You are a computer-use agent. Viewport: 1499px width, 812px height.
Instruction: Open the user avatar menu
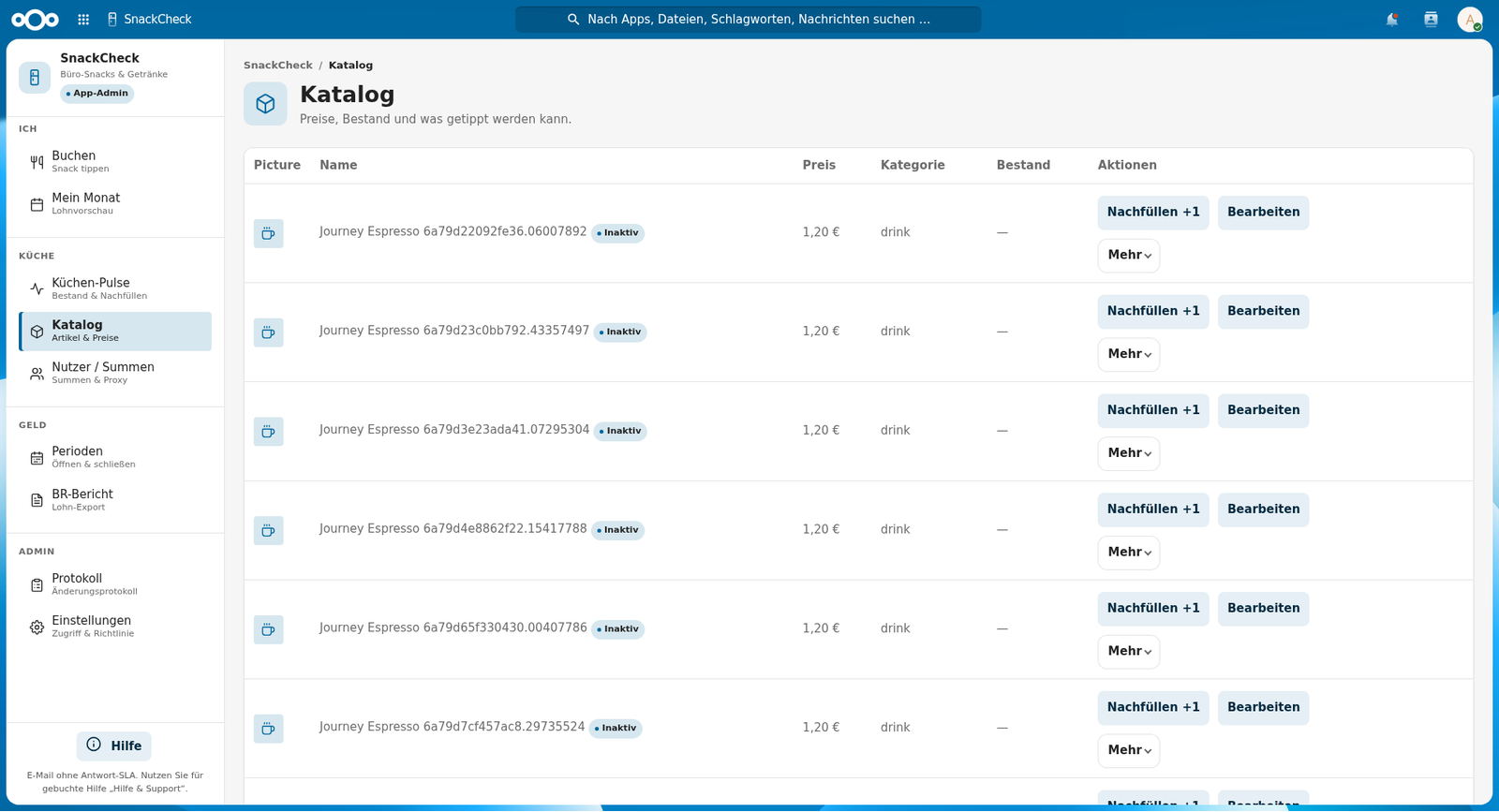point(1470,20)
